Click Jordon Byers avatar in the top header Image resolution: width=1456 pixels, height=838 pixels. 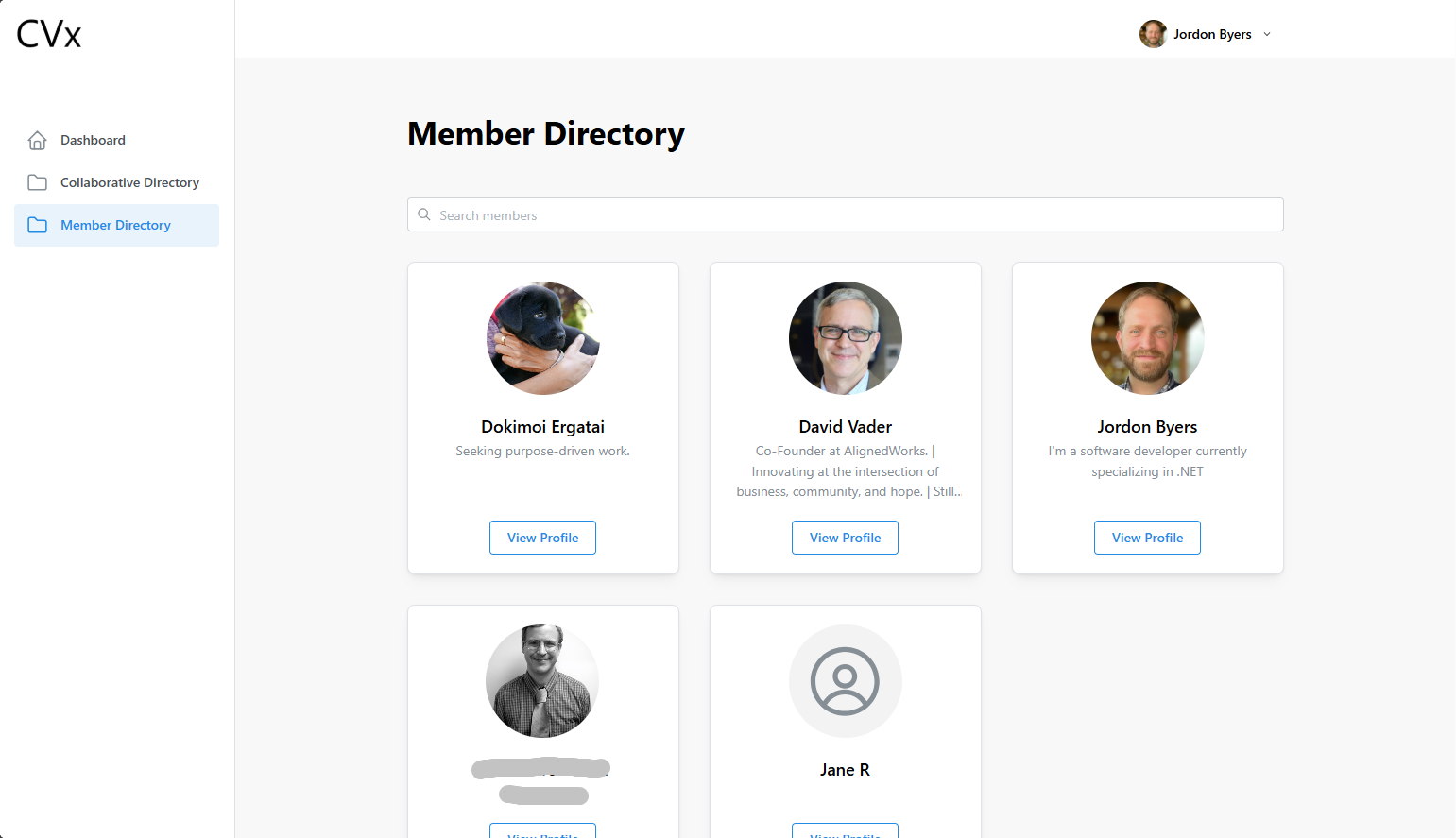[x=1153, y=33]
